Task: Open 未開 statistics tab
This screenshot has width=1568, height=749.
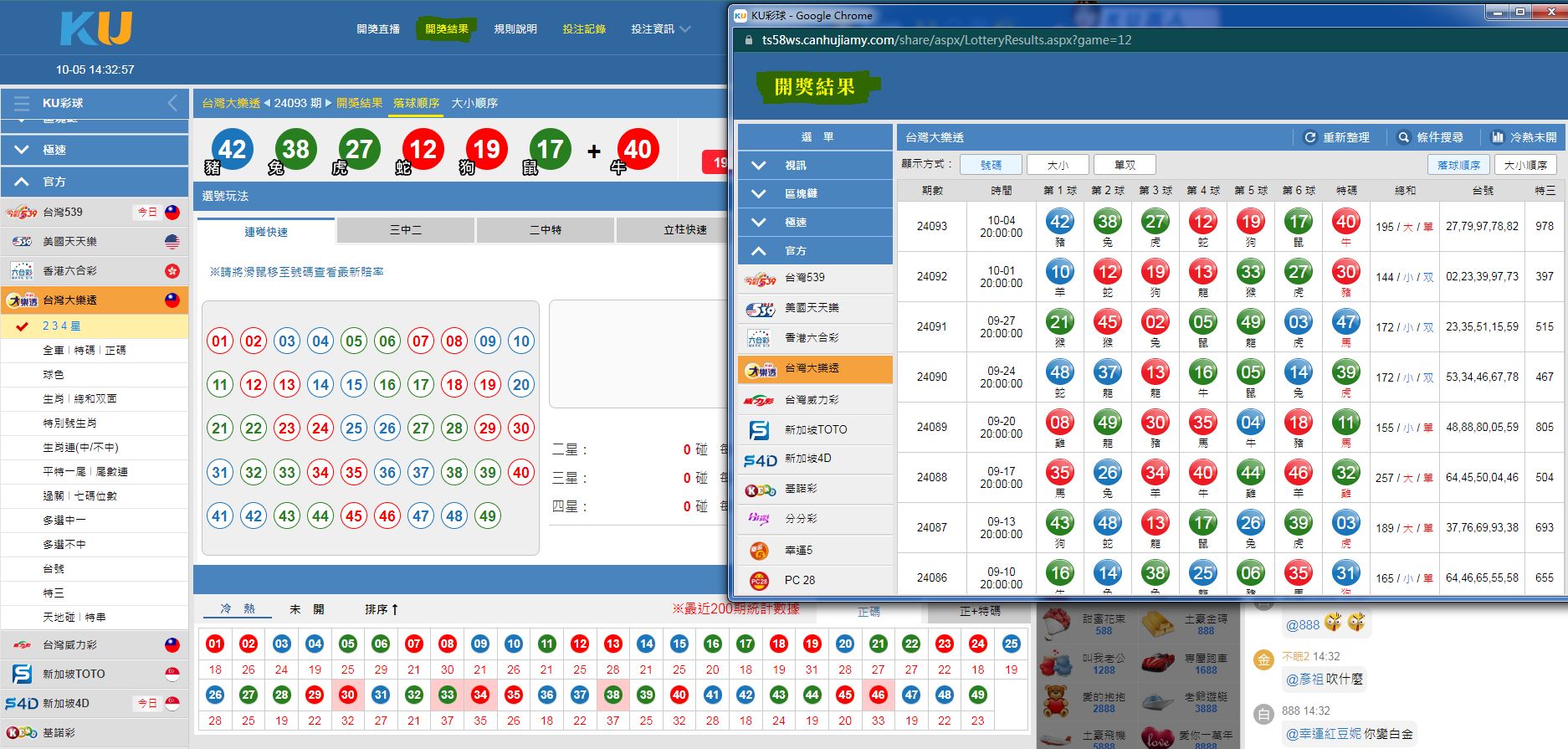Action: point(307,609)
